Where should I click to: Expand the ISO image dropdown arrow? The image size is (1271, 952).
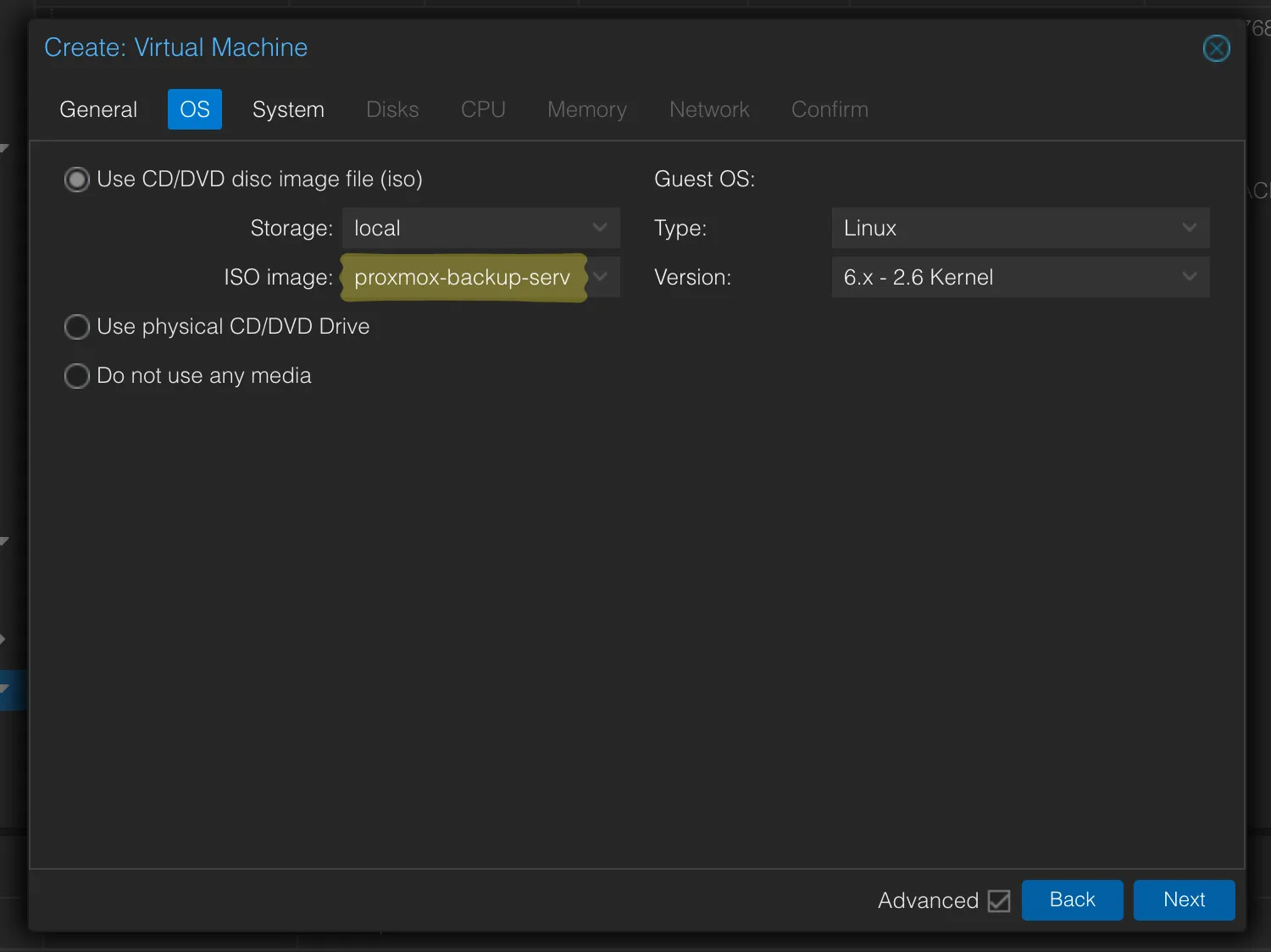tap(601, 277)
